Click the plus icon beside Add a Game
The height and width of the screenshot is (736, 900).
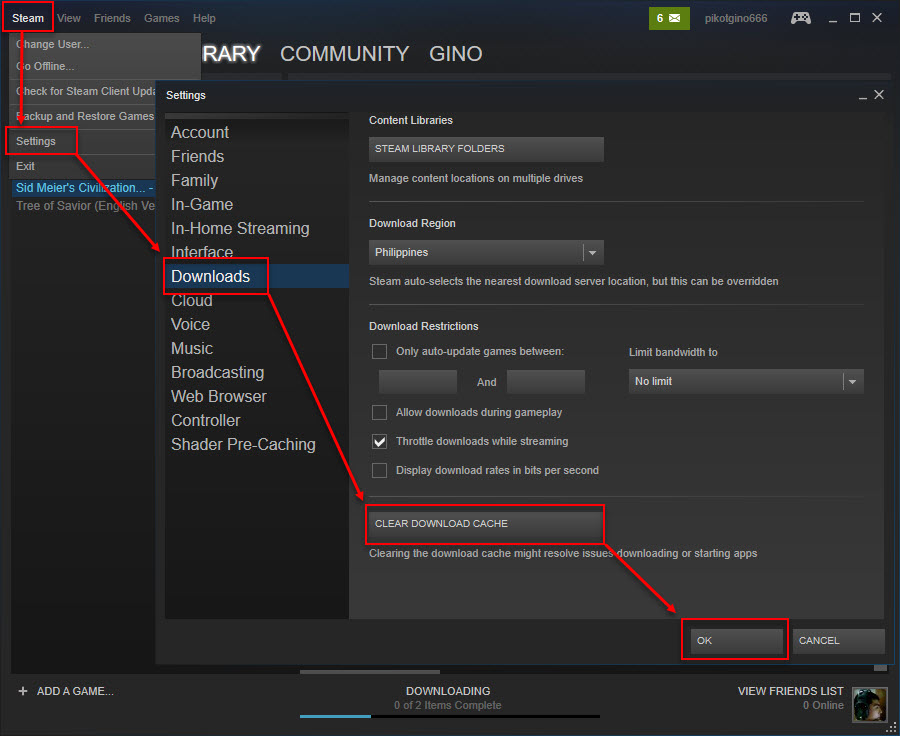pos(23,691)
